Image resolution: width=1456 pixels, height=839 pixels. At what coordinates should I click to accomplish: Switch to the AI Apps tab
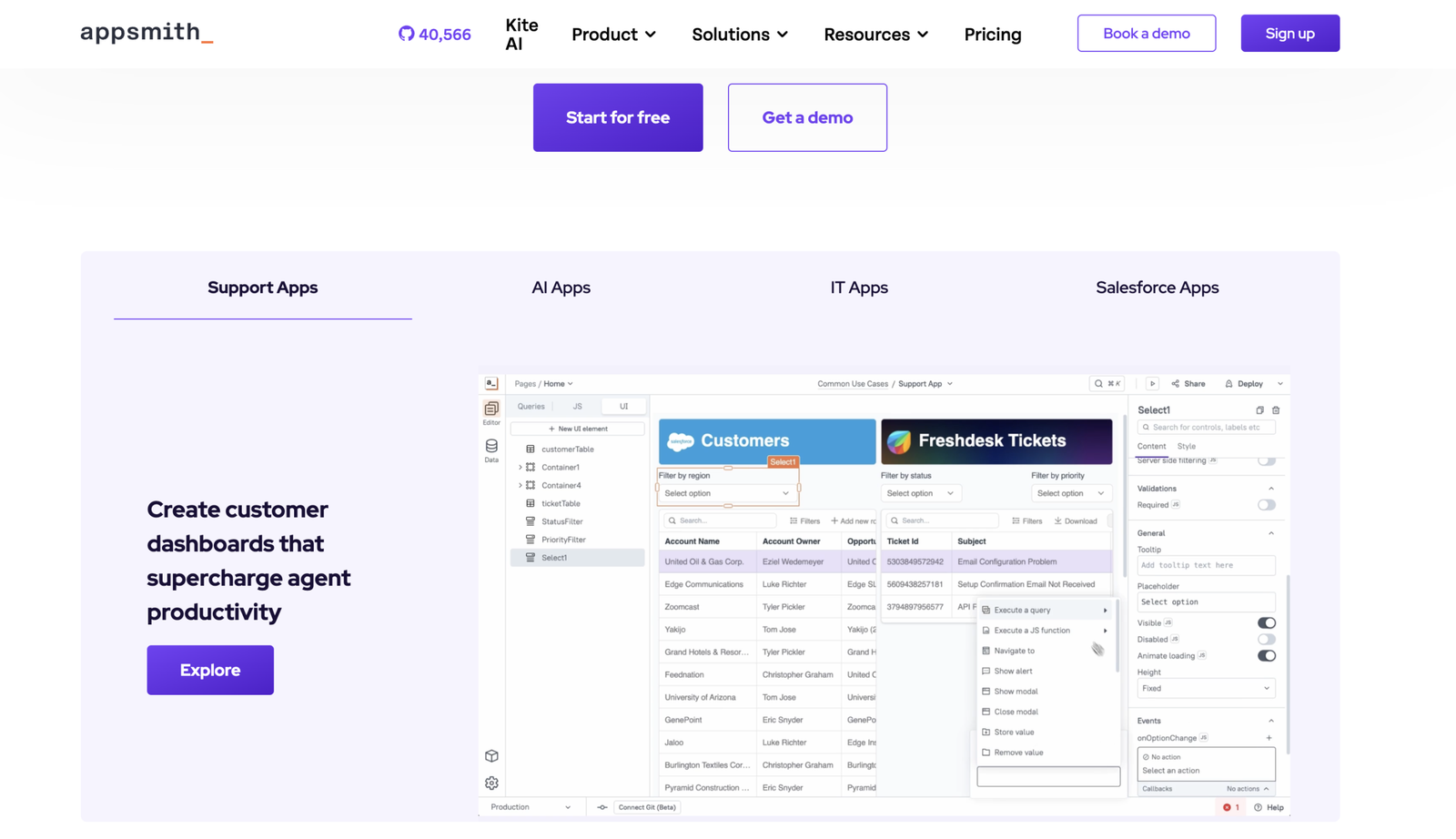coord(561,288)
